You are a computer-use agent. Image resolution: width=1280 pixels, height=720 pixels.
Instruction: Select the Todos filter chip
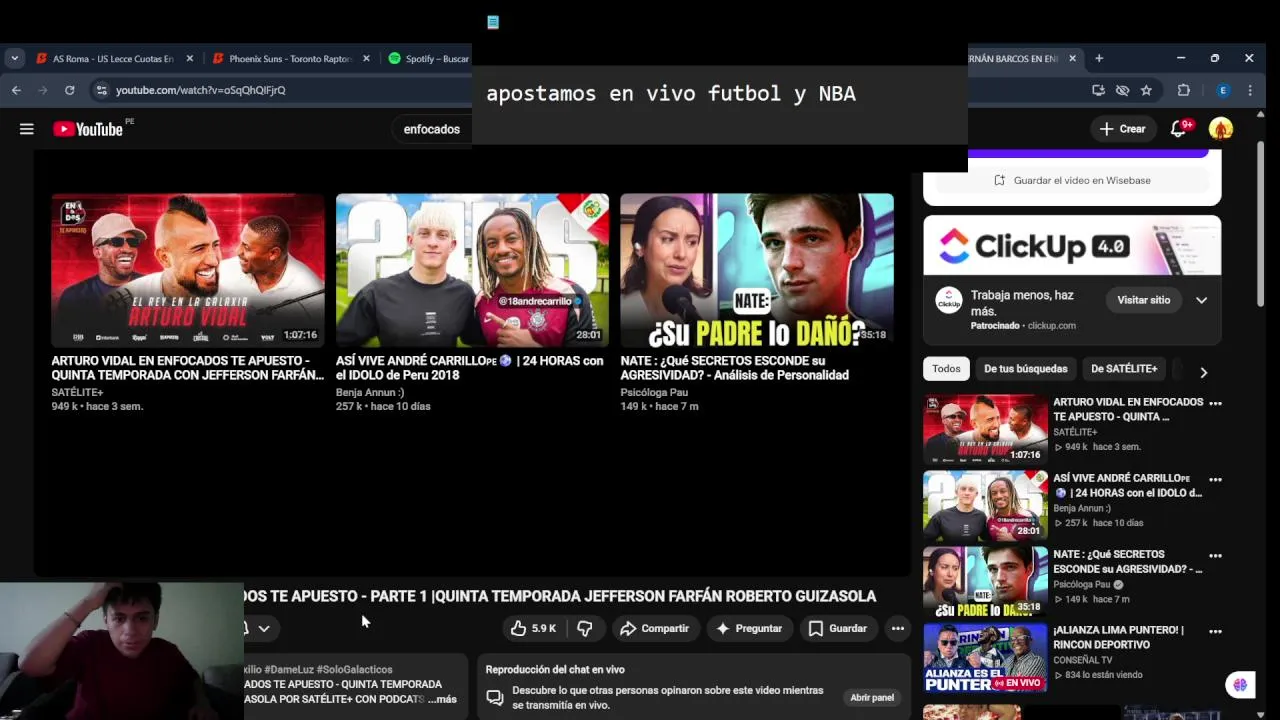pyautogui.click(x=946, y=369)
